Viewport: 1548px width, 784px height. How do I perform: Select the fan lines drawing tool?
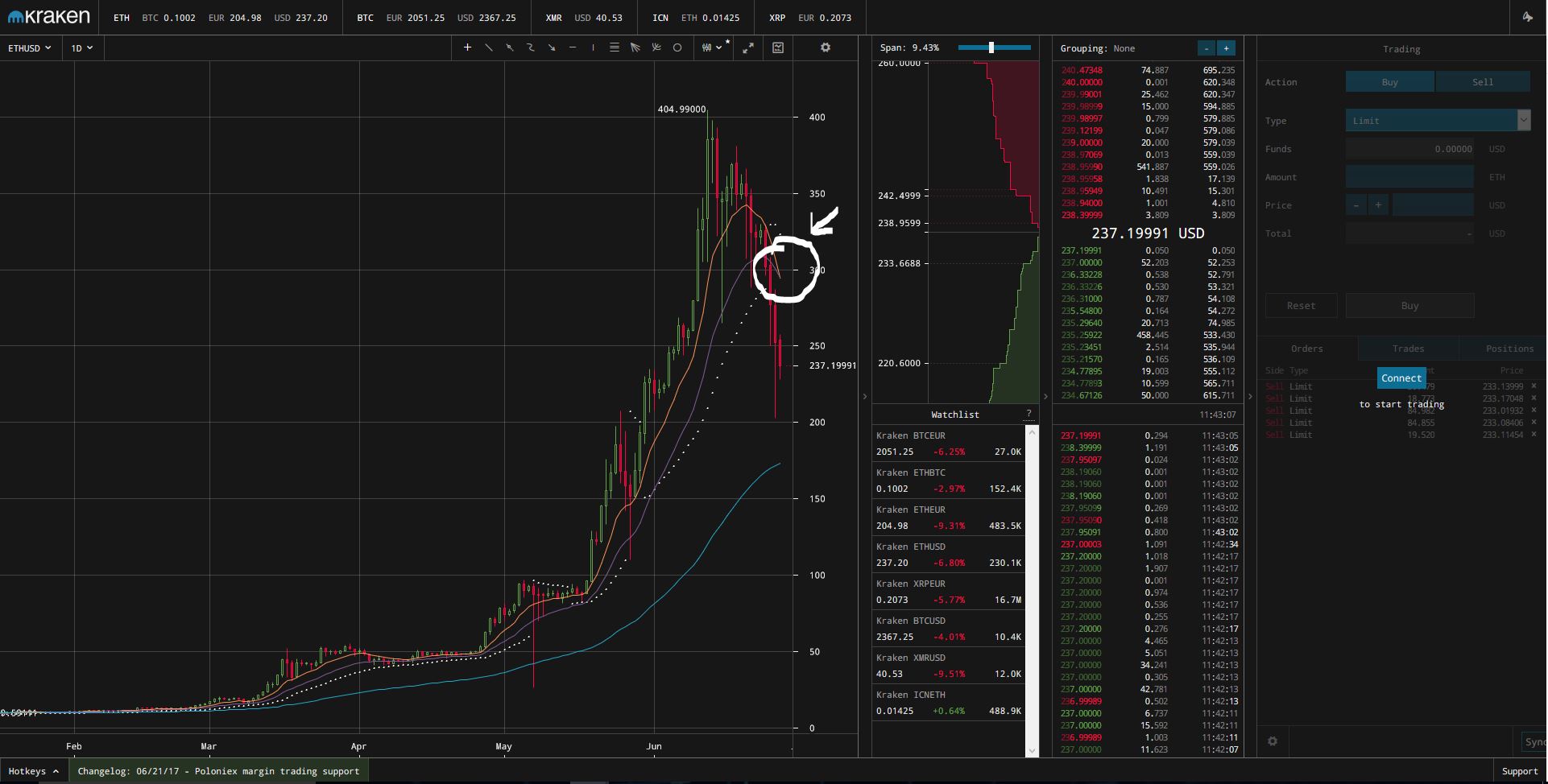(x=635, y=47)
